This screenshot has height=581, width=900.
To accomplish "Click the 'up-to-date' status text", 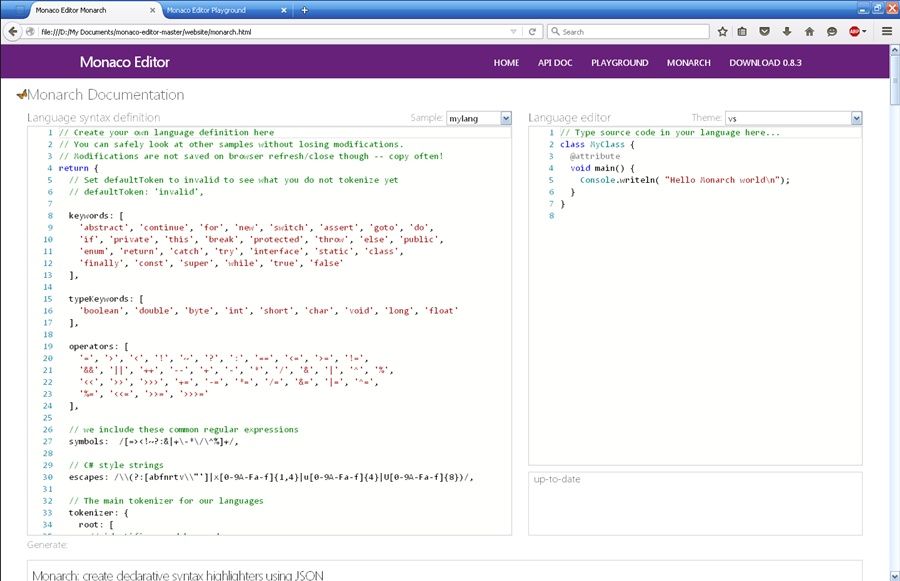I will pos(557,479).
